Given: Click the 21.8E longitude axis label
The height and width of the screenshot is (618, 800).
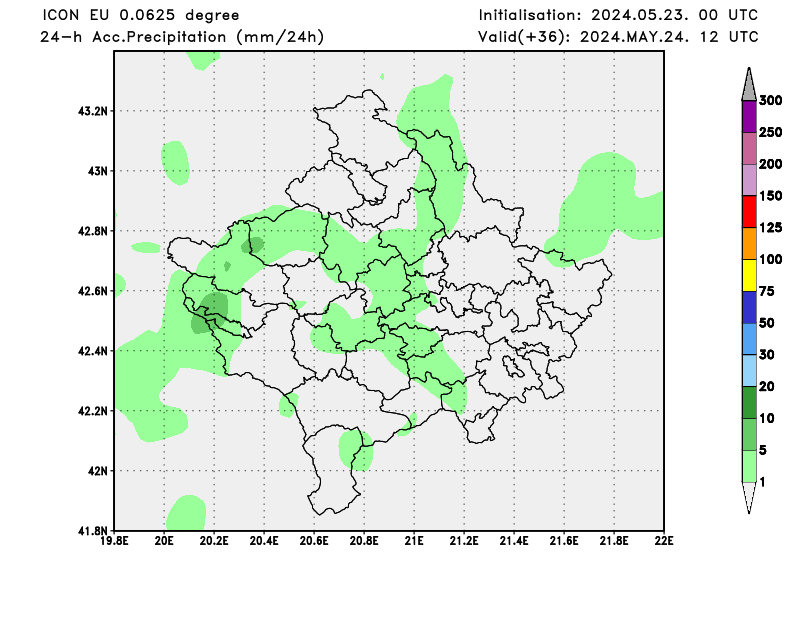Looking at the screenshot, I should coord(614,540).
